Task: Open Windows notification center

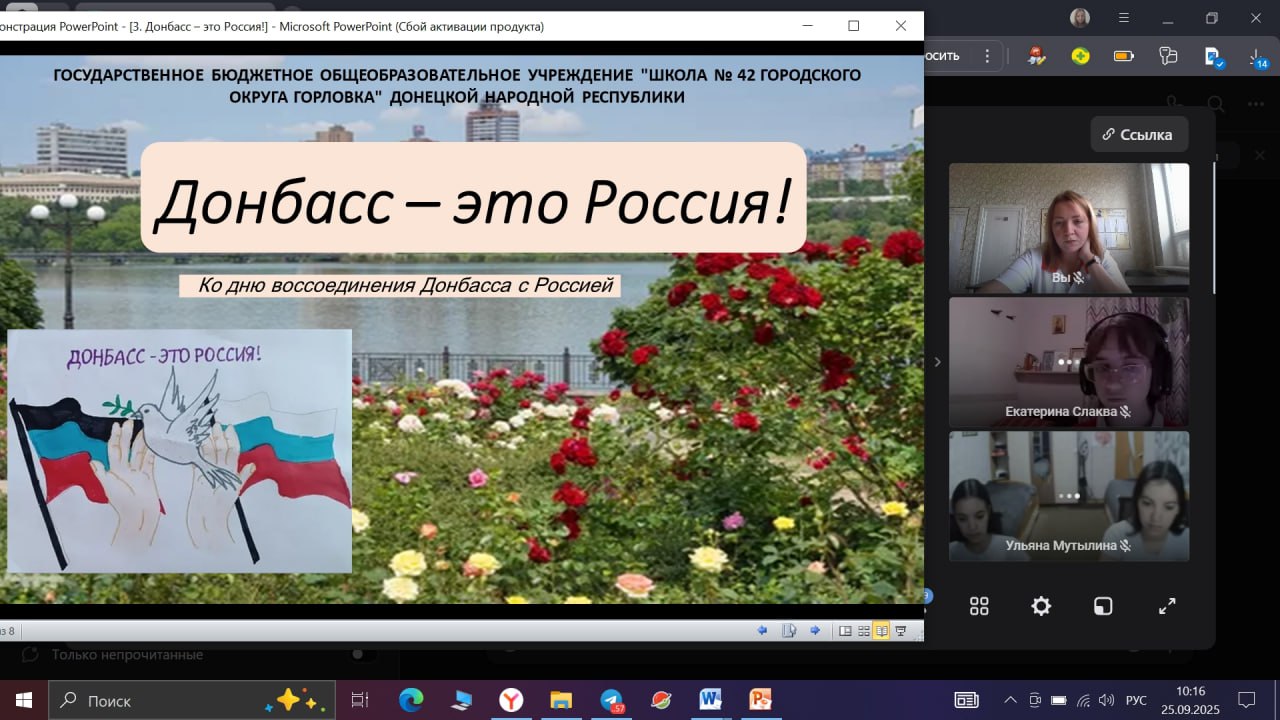Action: [x=1247, y=700]
